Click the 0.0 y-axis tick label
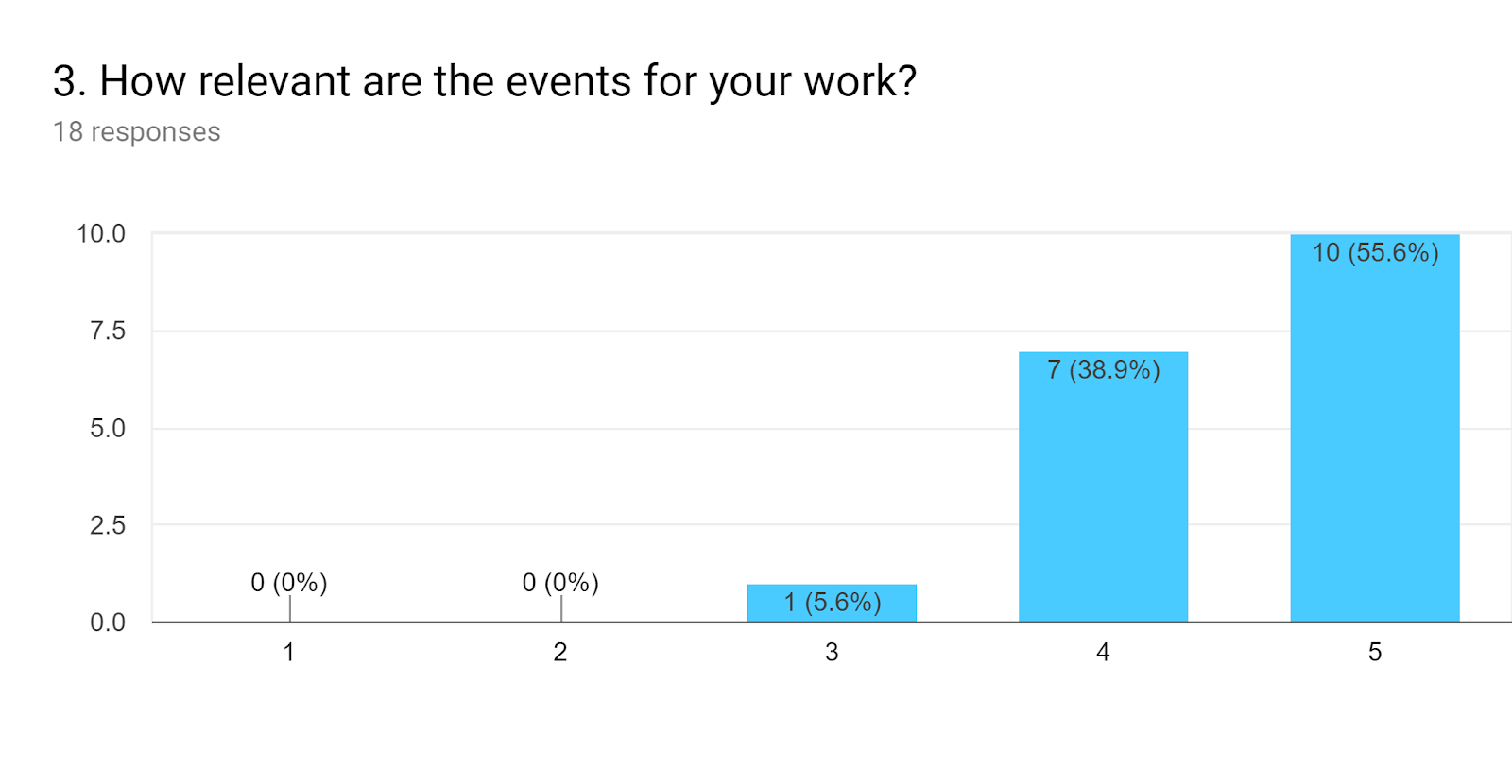Screen dimensions: 1512x784 pos(108,622)
